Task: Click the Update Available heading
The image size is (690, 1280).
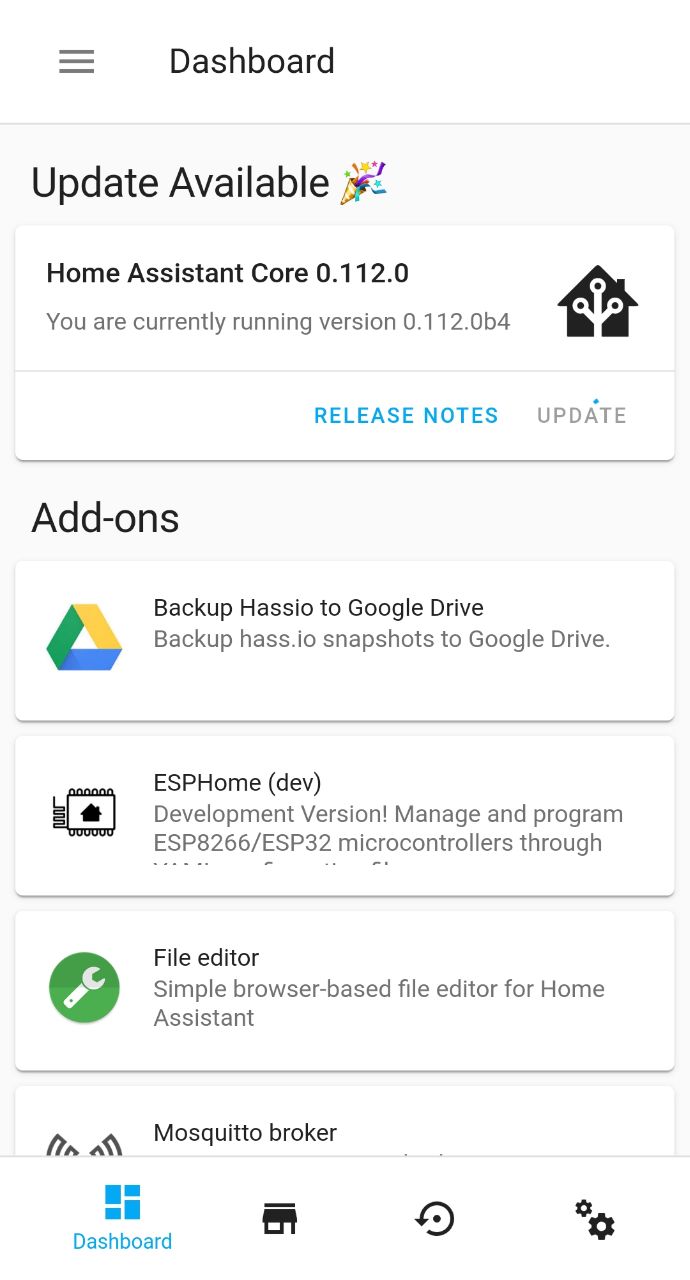Action: (180, 183)
